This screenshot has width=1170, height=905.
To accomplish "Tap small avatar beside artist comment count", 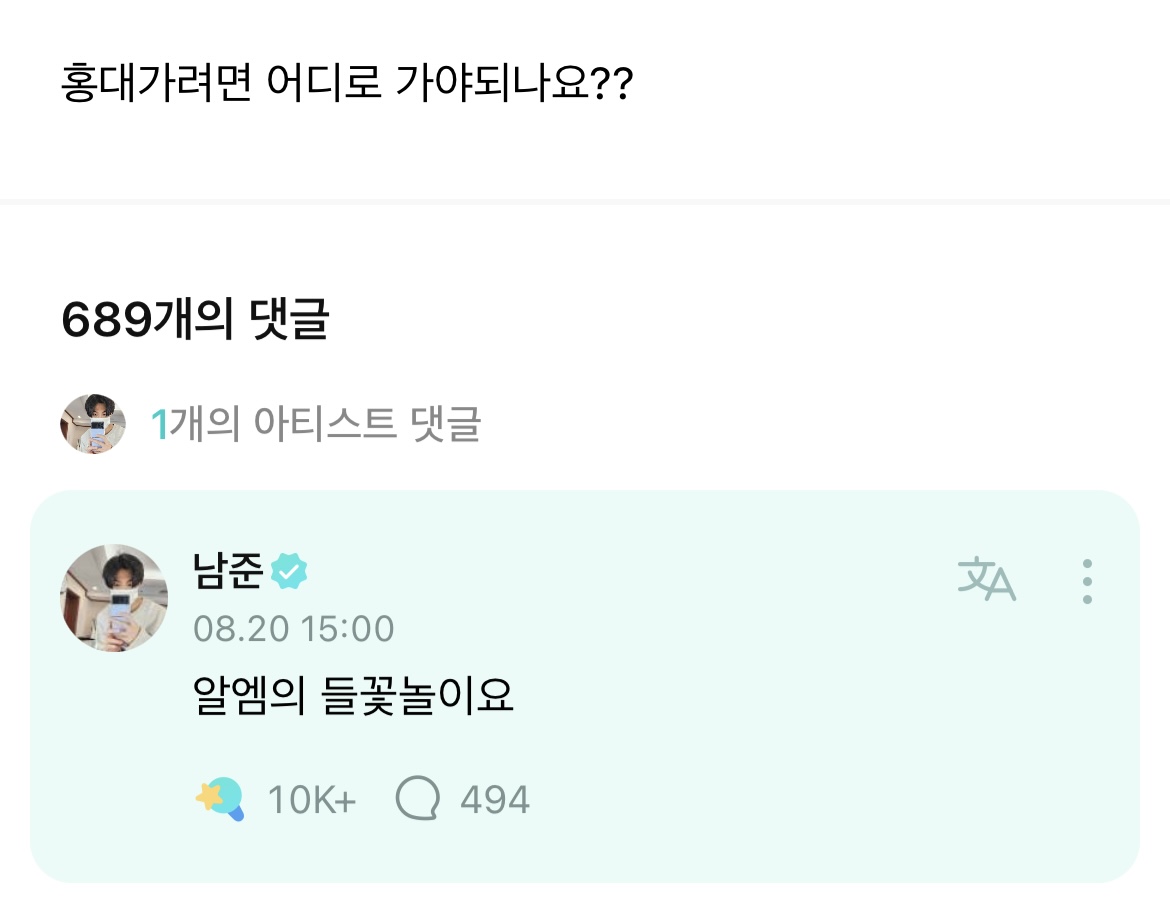I will pyautogui.click(x=94, y=424).
